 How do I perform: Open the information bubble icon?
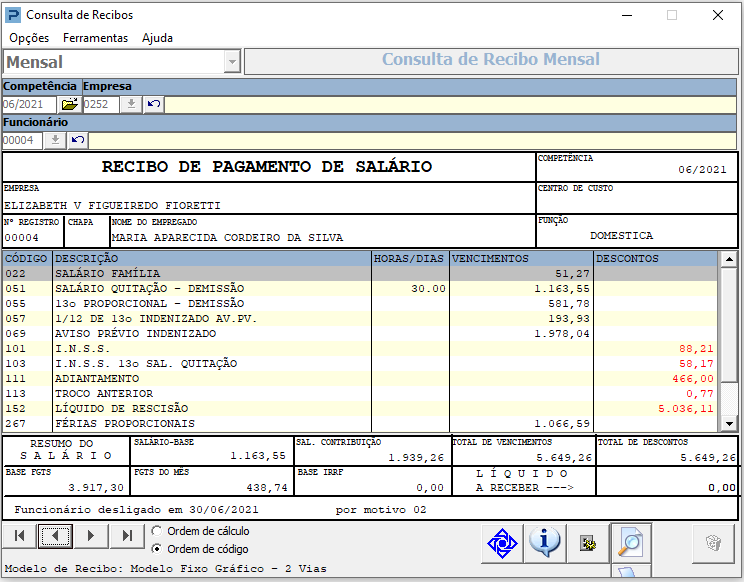click(544, 543)
